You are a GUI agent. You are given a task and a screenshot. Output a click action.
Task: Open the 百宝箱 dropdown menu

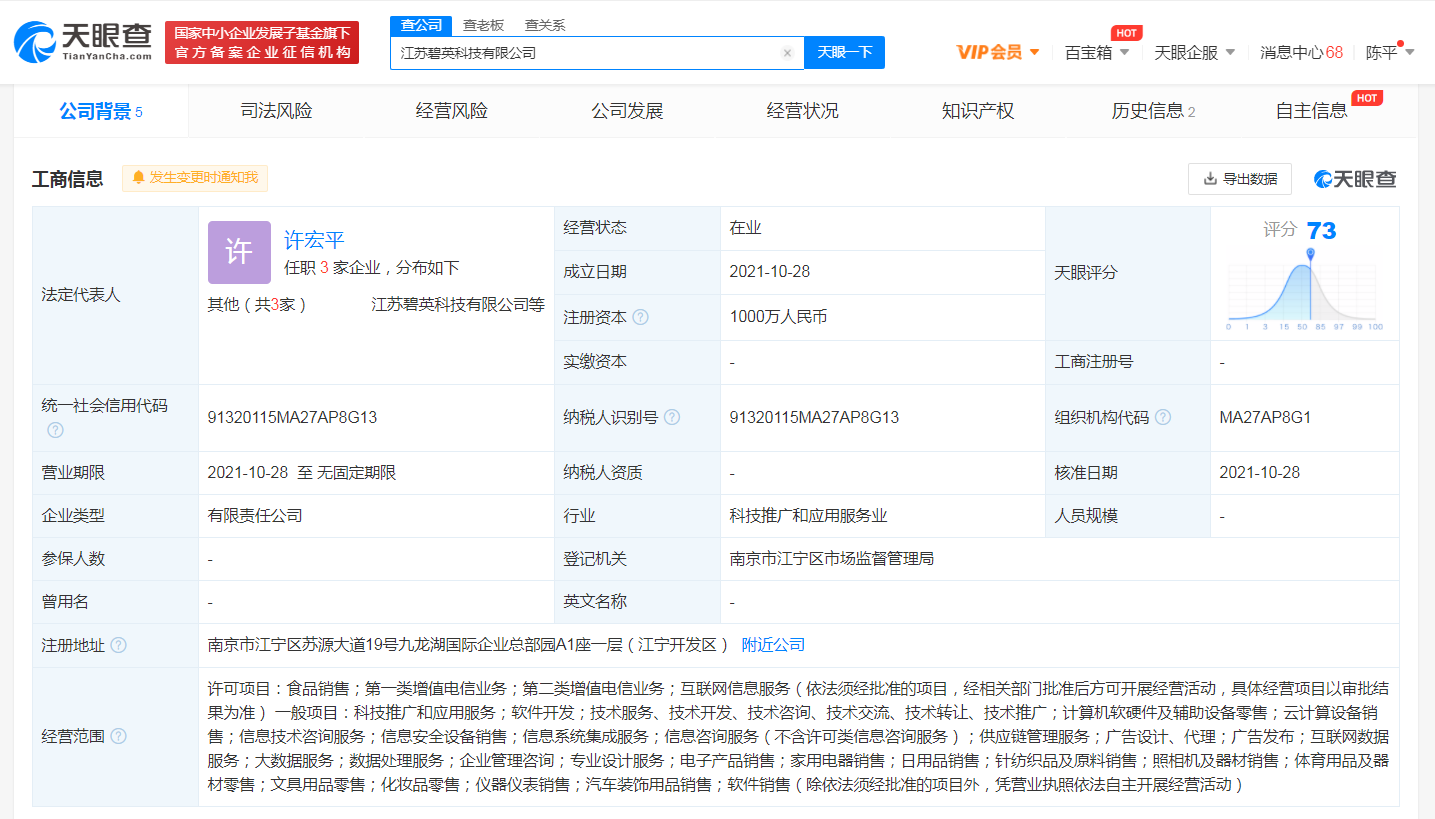(x=1097, y=52)
